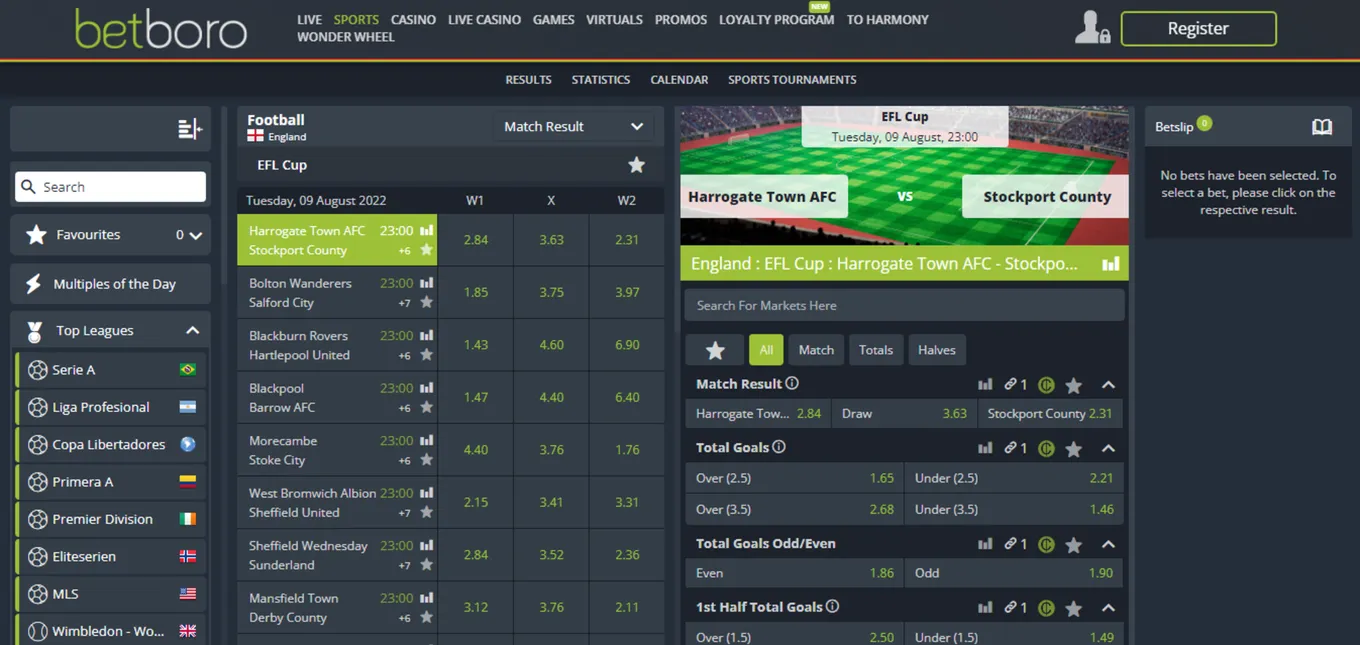Open statistics icon for Bolton Wanderers row

tap(427, 283)
